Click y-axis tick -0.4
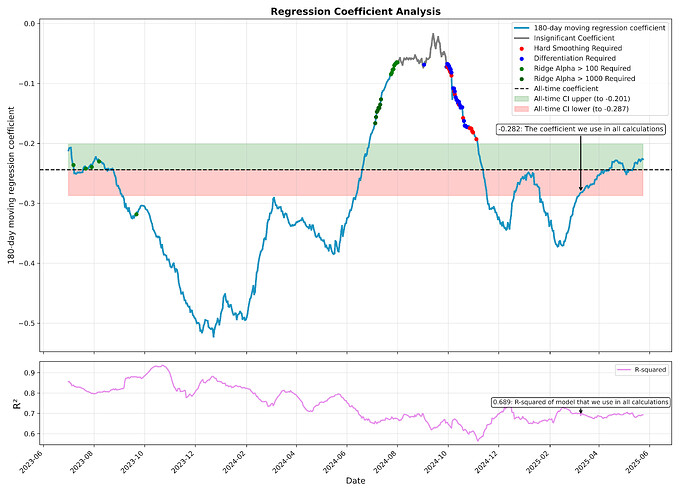Screen dimensions: 690x492 (x=26, y=264)
